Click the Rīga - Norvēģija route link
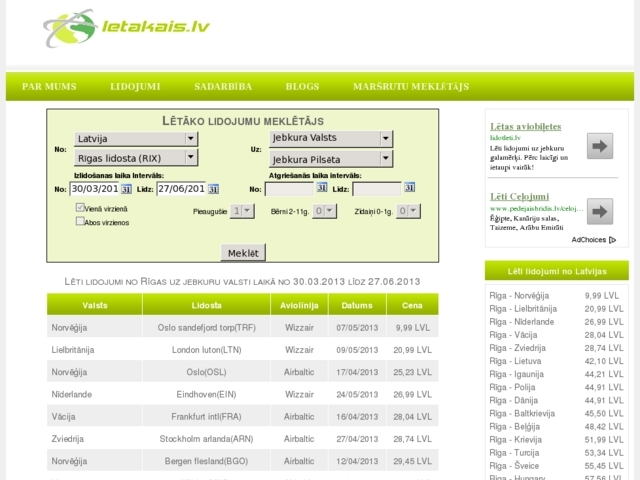 pyautogui.click(x=519, y=296)
